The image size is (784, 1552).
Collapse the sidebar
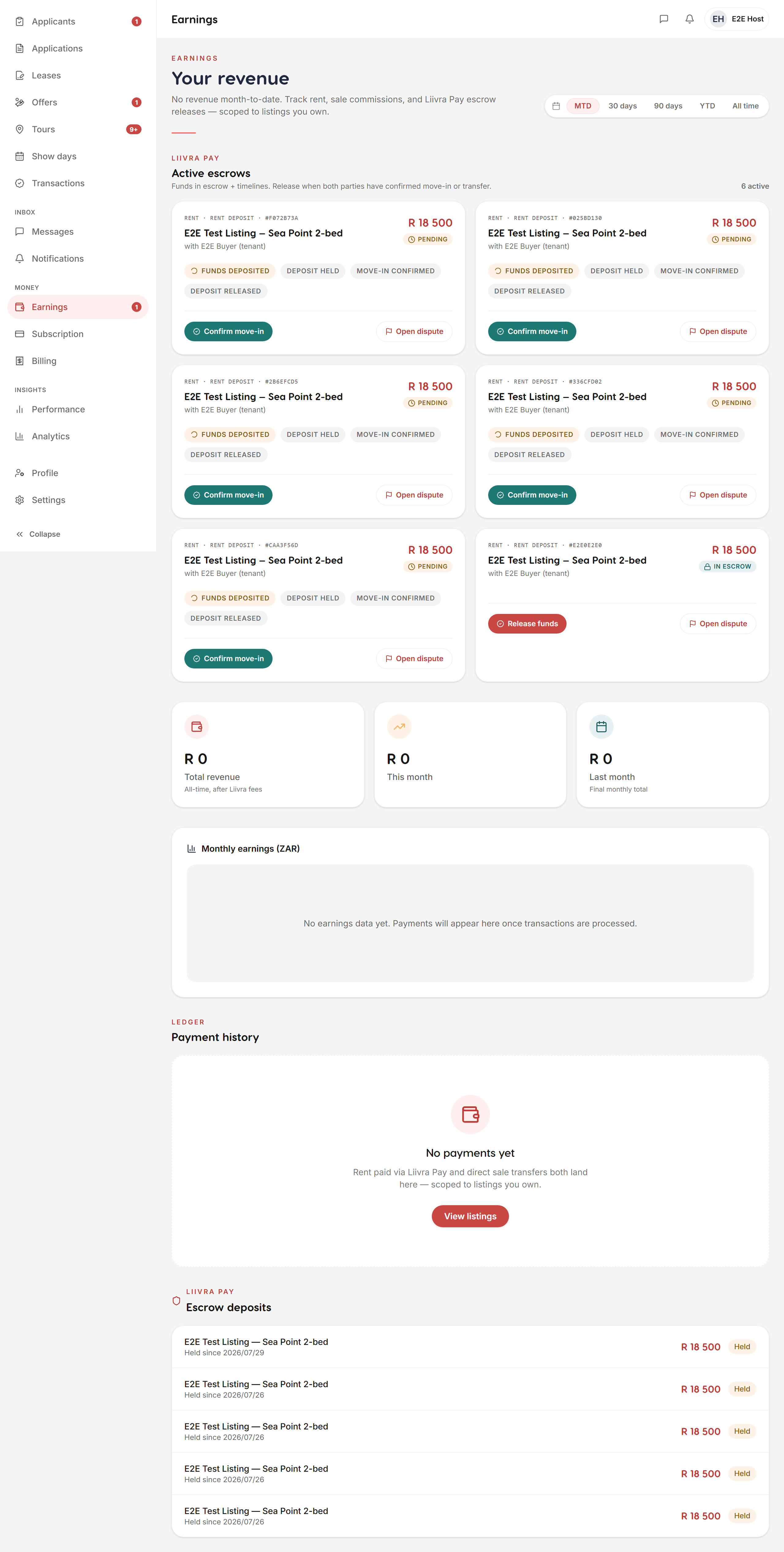point(38,534)
